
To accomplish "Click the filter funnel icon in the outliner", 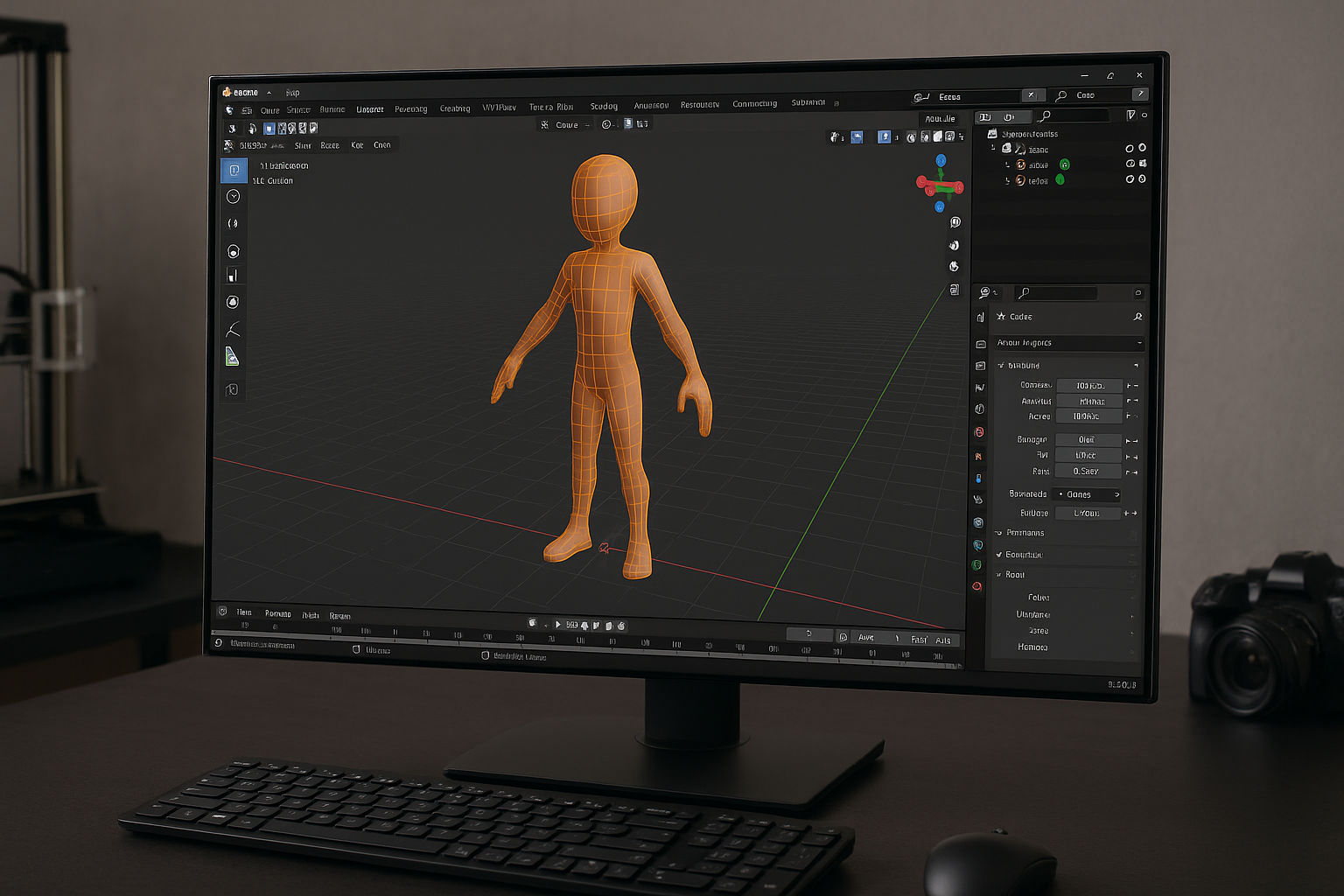I will (x=1130, y=115).
